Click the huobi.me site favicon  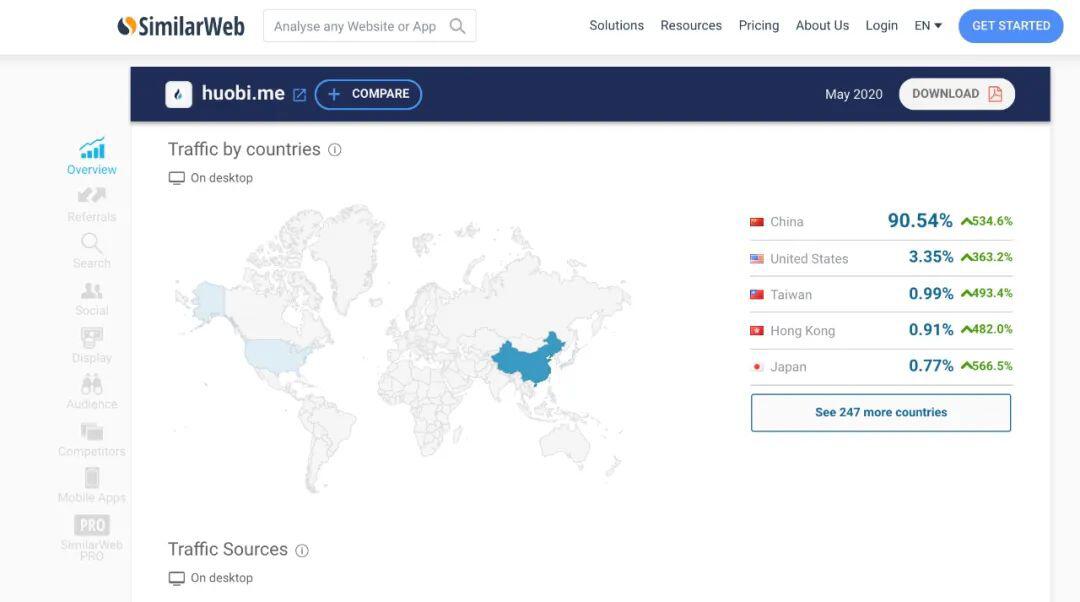(178, 94)
